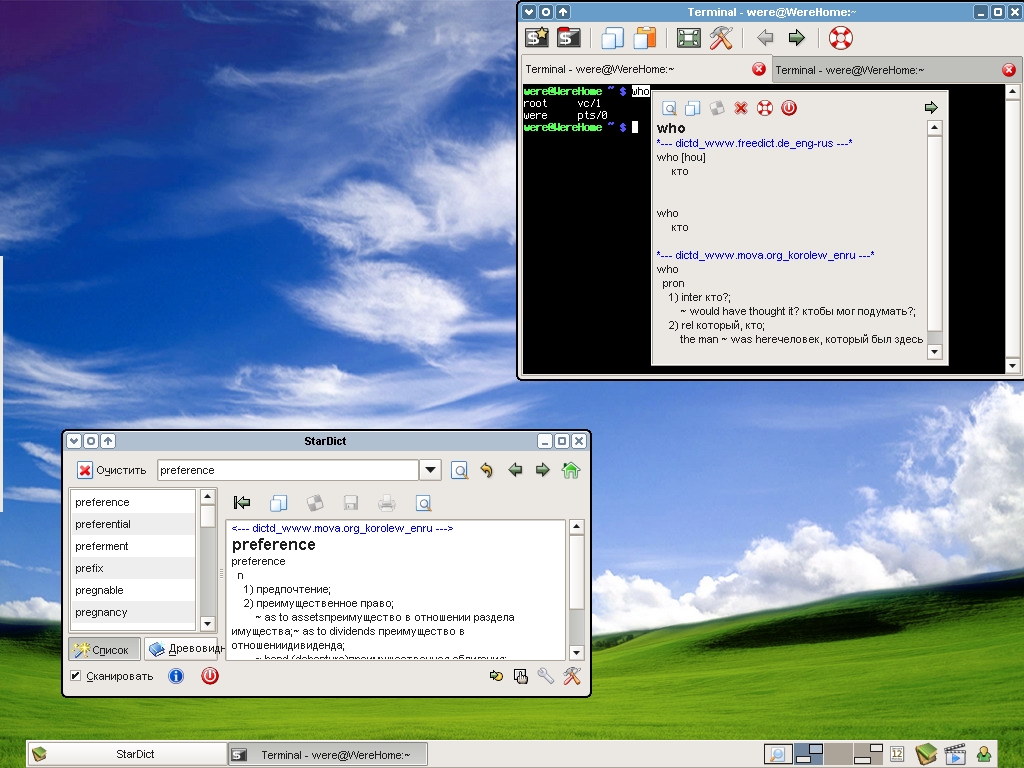This screenshot has height=768, width=1024.
Task: Click the greyed speaker icon in the who popup
Action: (717, 108)
